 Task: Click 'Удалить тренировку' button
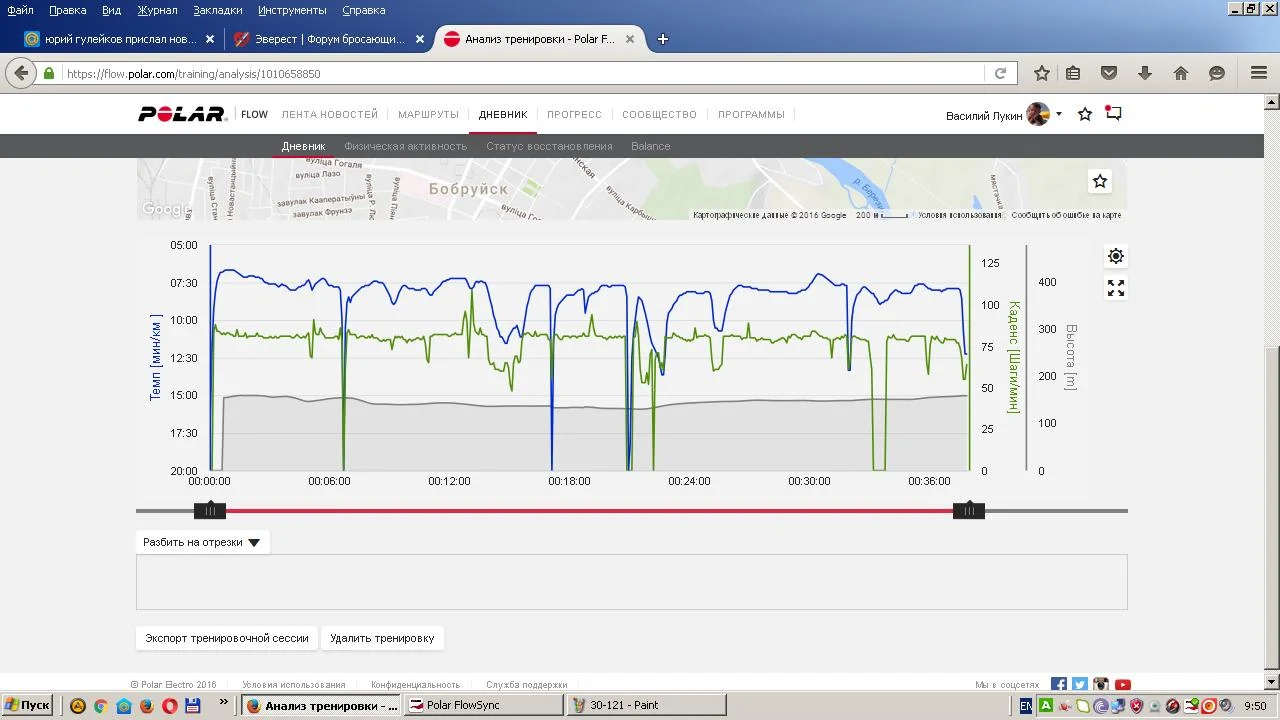coord(382,638)
